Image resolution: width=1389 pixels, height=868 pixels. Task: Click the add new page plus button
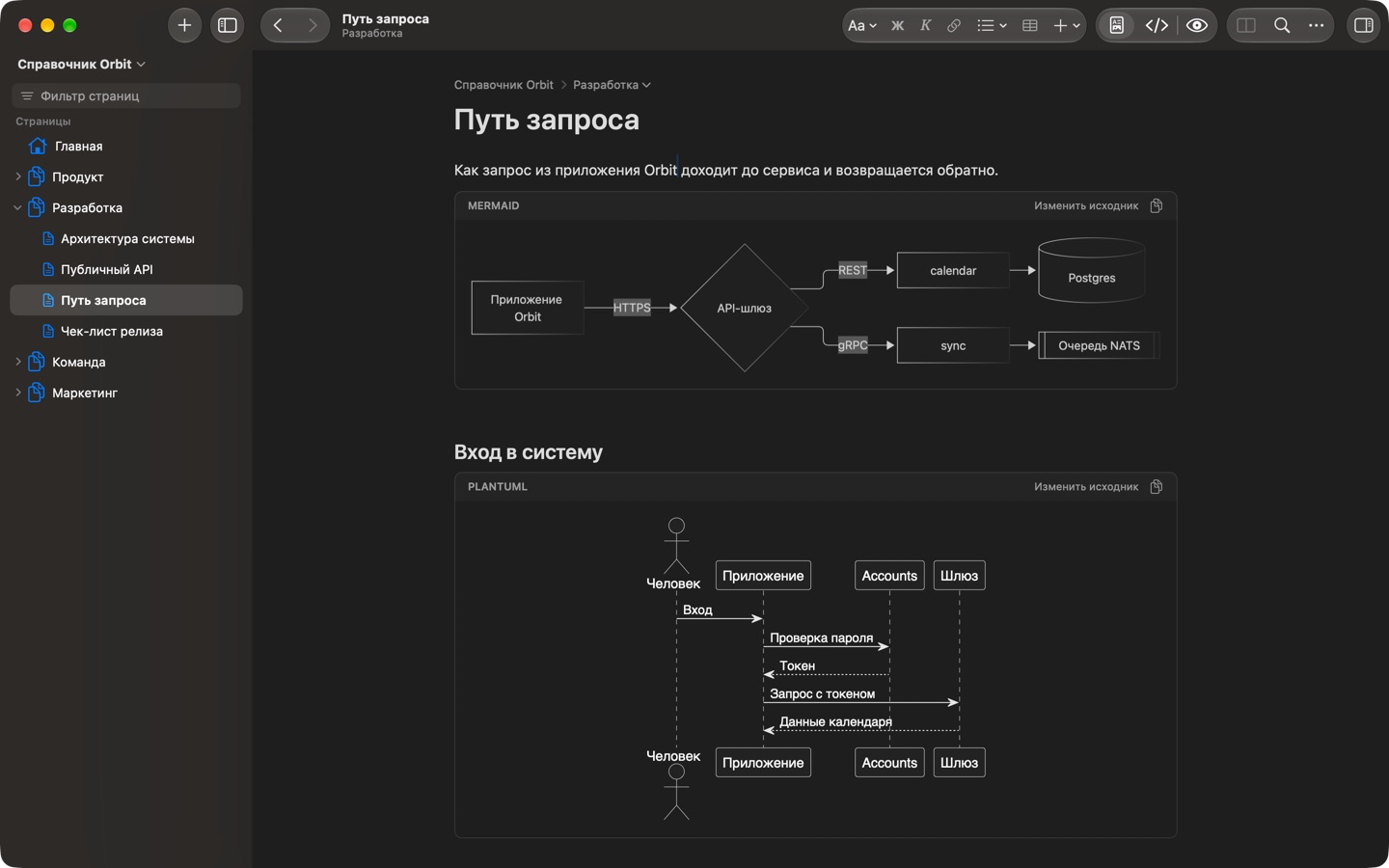click(x=184, y=25)
